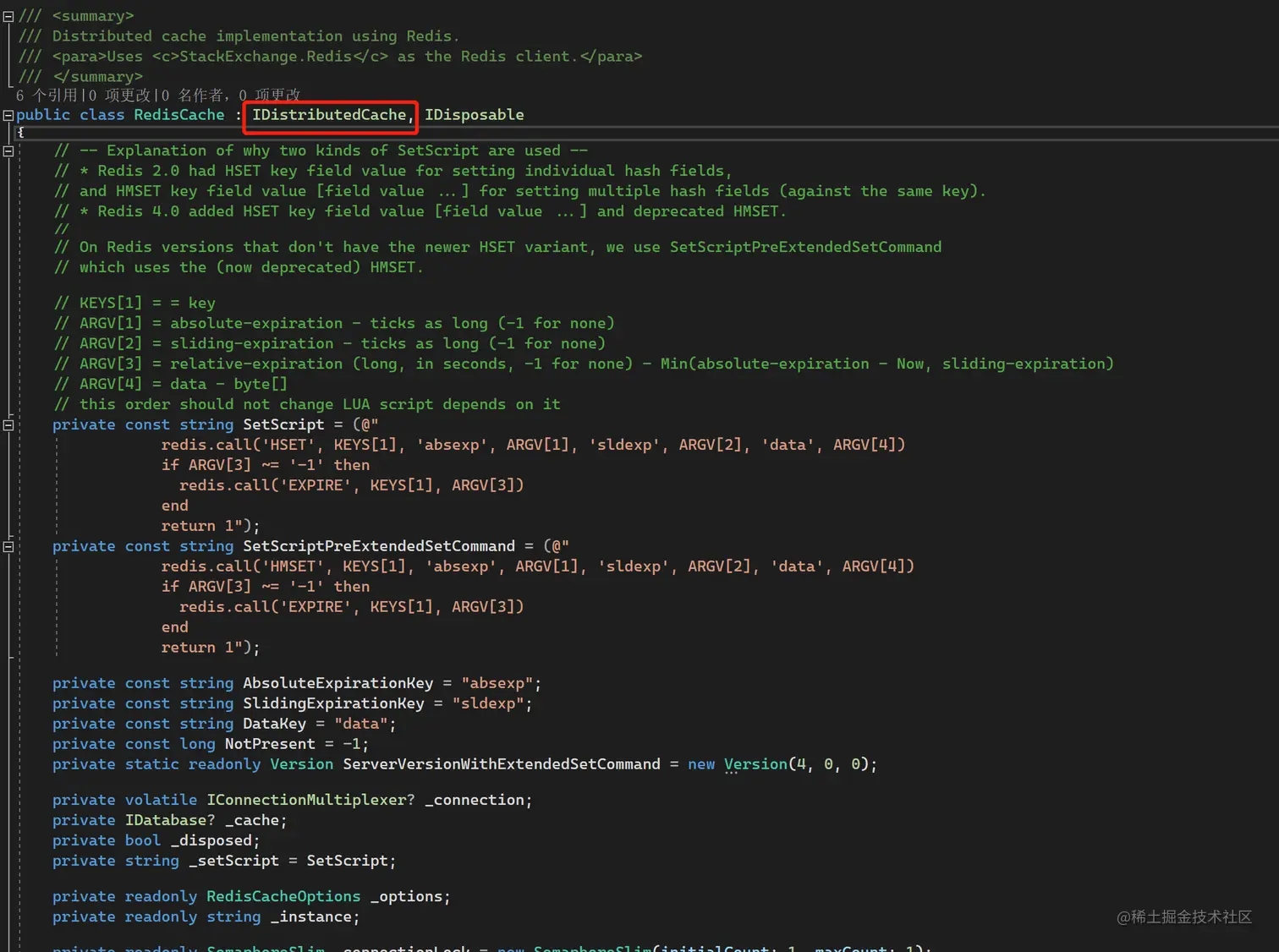The height and width of the screenshot is (952, 1279).
Task: Click the IDatabase type name
Action: pos(165,820)
